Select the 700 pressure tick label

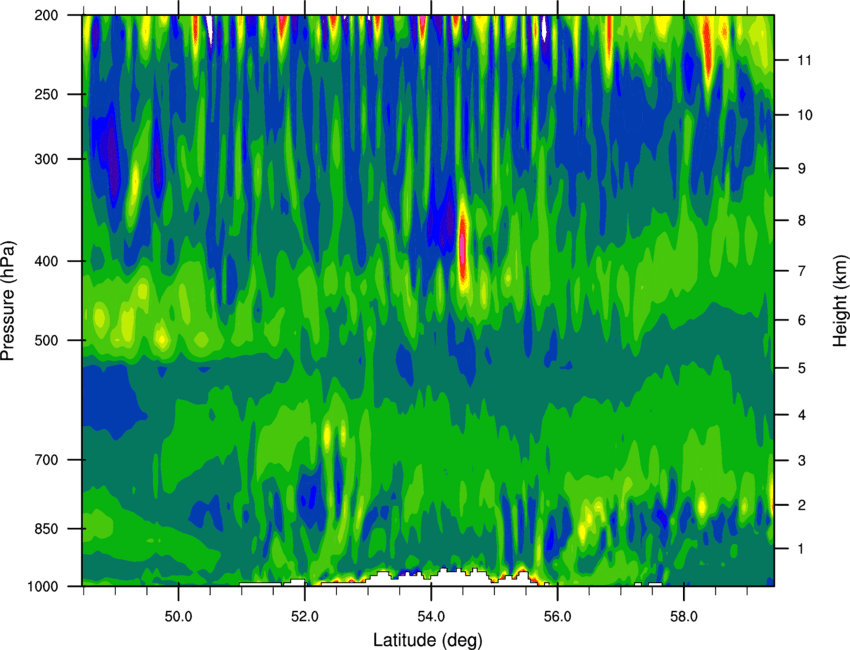(47, 460)
